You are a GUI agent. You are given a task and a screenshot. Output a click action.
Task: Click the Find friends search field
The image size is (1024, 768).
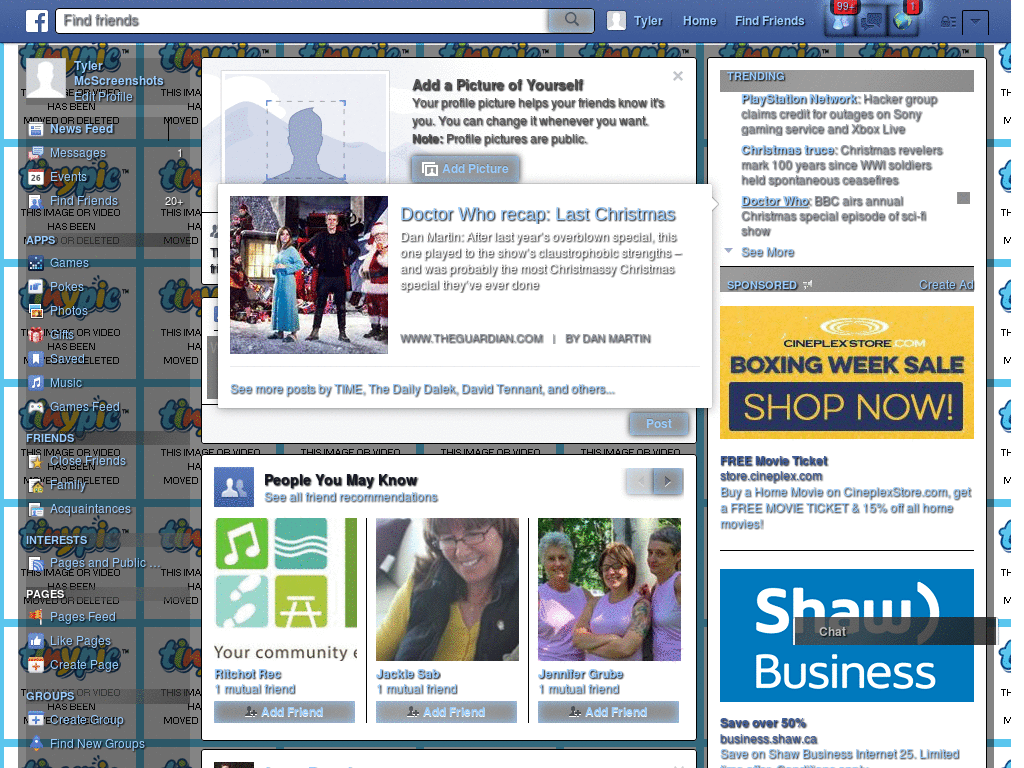pos(302,21)
